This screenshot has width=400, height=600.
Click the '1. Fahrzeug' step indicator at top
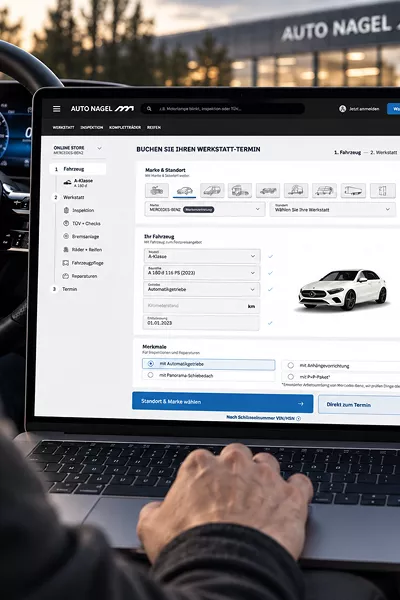coord(347,152)
